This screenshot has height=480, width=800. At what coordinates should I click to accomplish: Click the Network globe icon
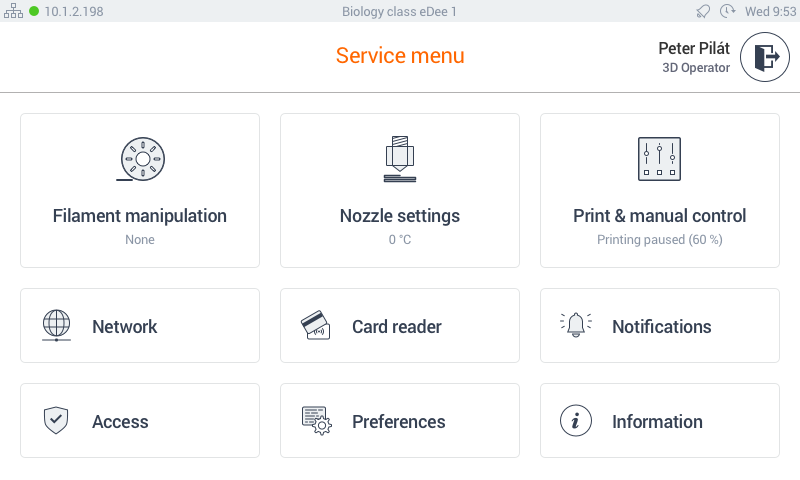coord(56,326)
